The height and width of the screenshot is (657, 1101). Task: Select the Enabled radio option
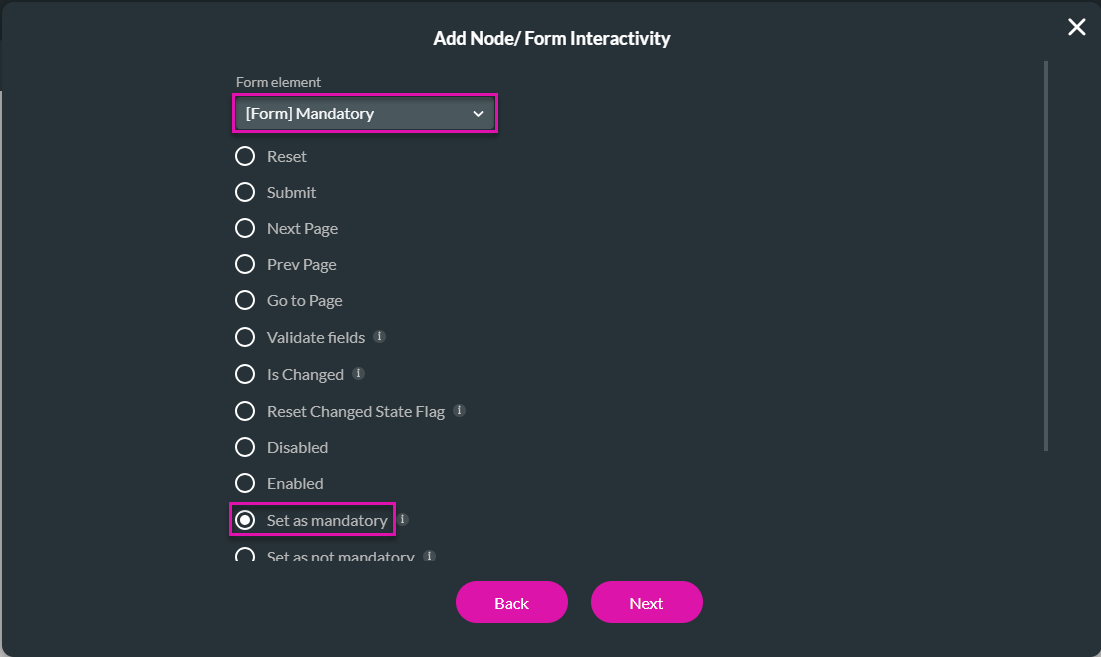pyautogui.click(x=244, y=483)
